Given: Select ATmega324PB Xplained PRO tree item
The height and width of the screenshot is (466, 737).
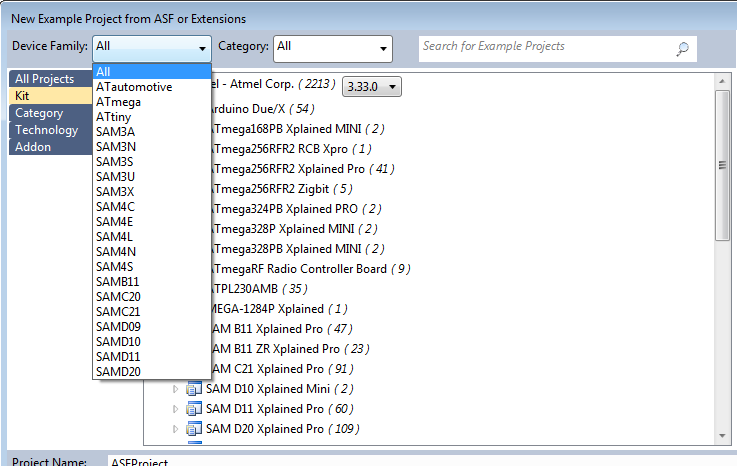Looking at the screenshot, I should (297, 209).
